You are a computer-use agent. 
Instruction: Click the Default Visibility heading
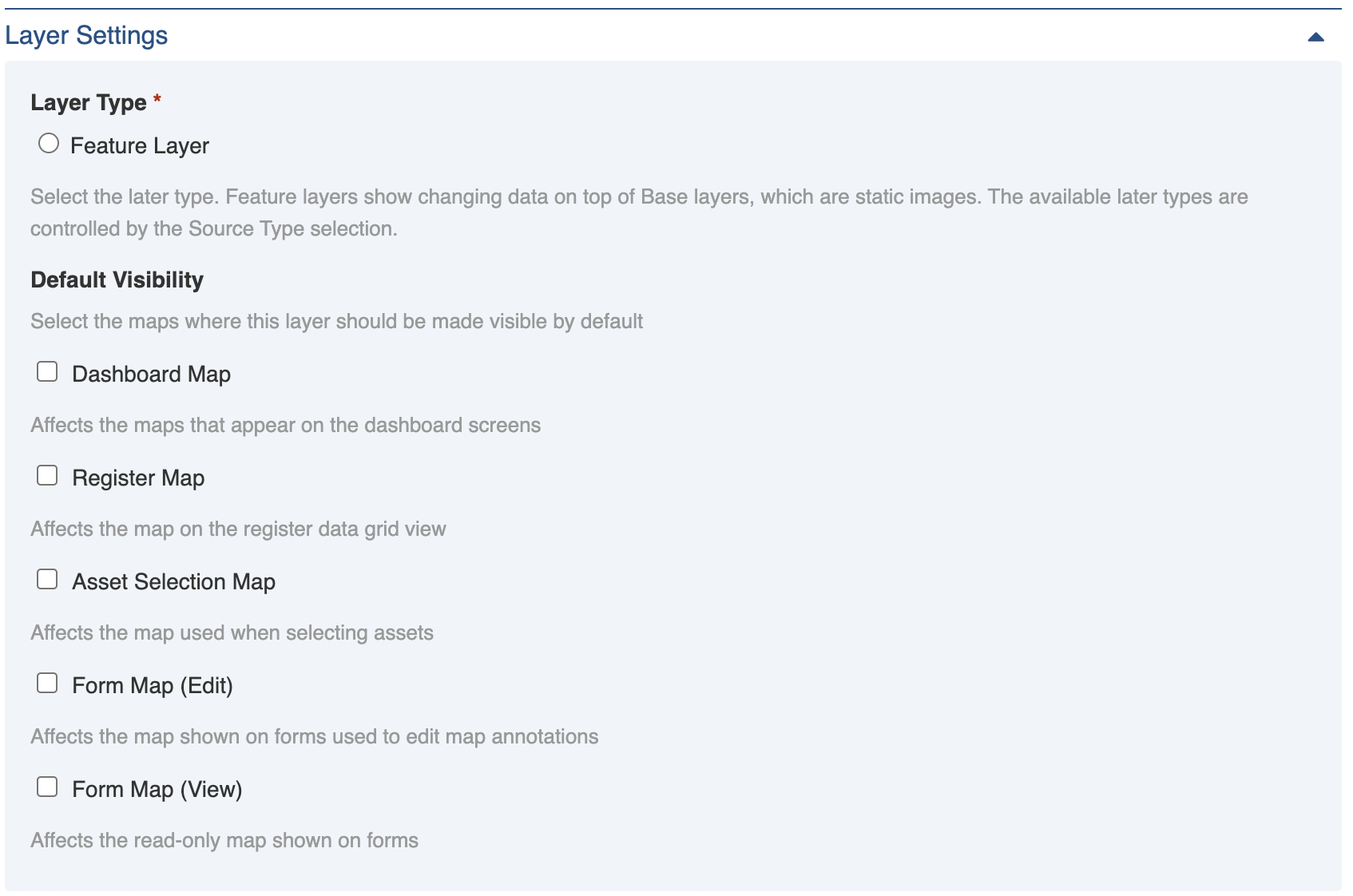point(116,280)
